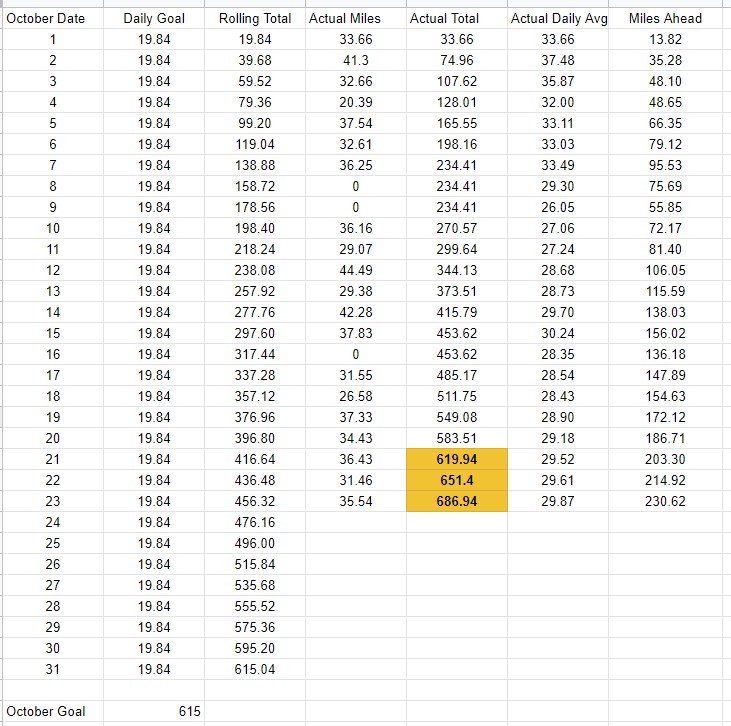Click the Miles Ahead header cell
This screenshot has width=731, height=726.
665,18
